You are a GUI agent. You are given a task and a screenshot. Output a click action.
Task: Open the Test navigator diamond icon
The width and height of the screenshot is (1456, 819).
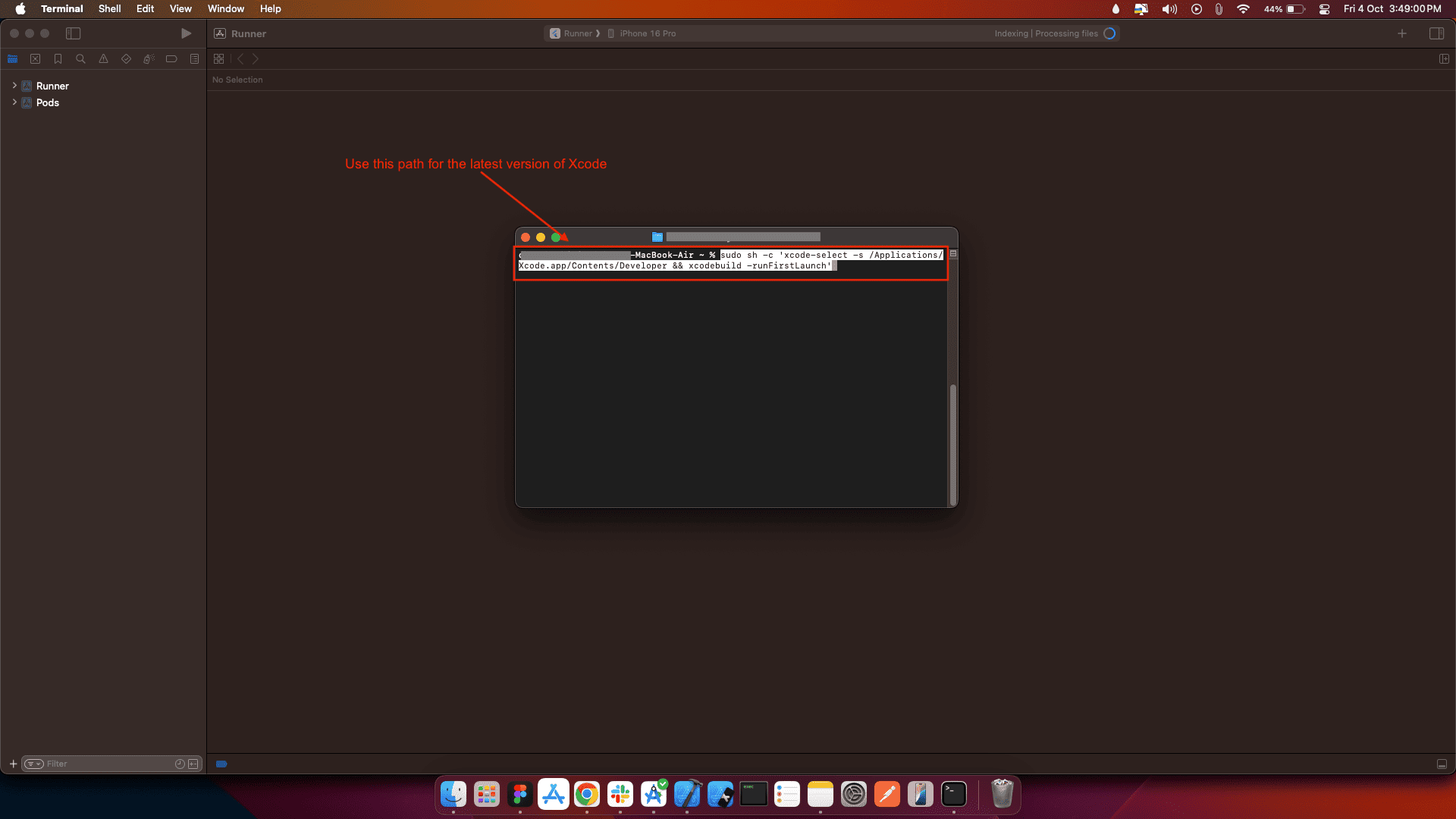click(x=126, y=59)
